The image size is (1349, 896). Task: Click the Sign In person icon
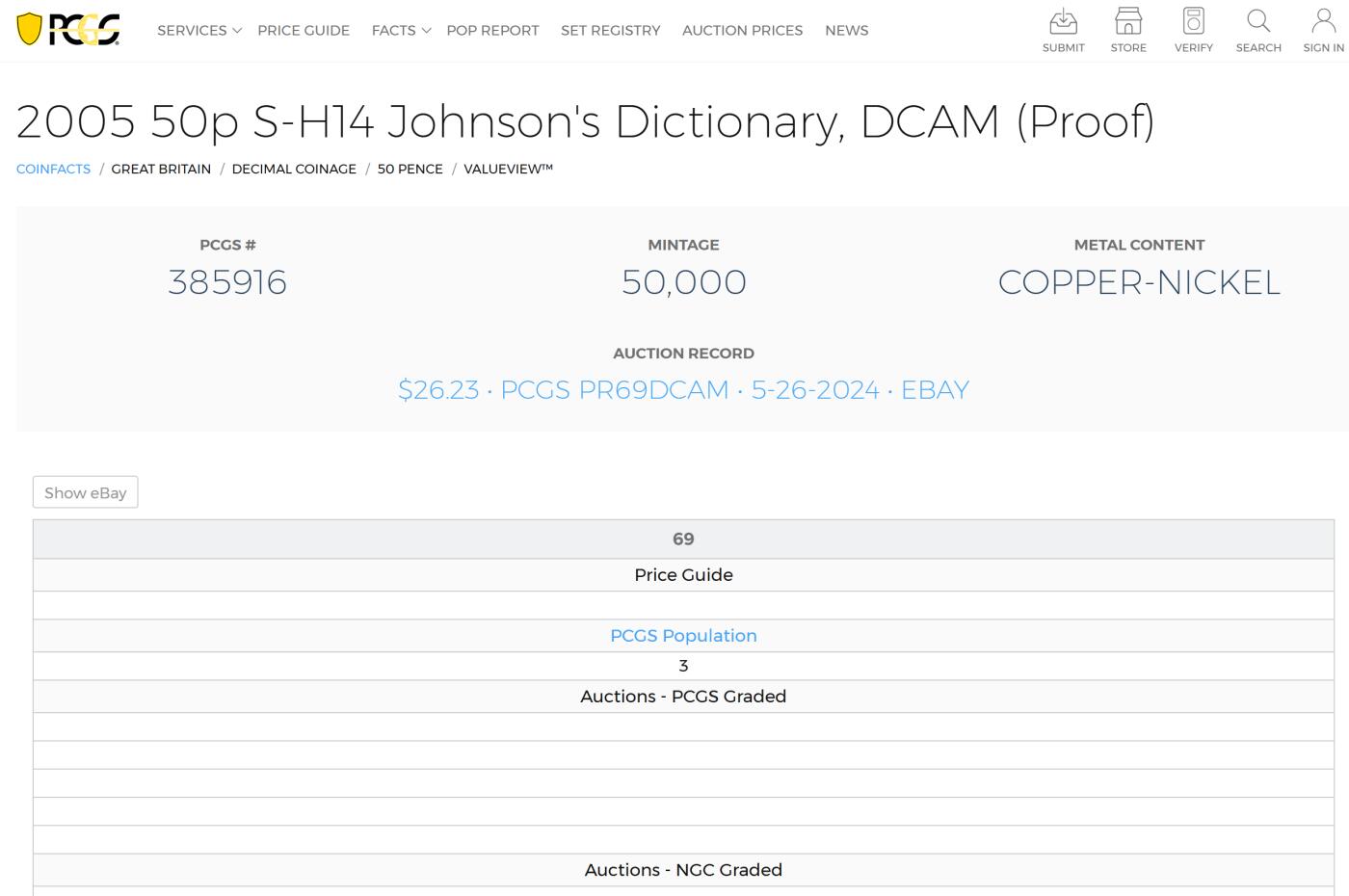pos(1323,21)
